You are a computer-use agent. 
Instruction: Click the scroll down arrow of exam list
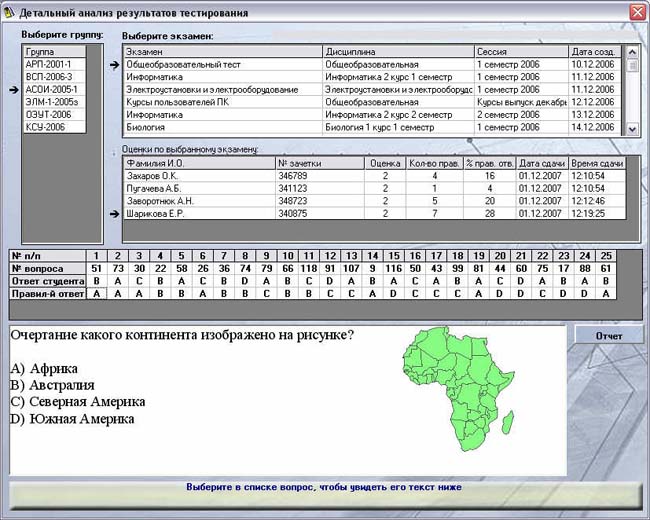[x=632, y=129]
